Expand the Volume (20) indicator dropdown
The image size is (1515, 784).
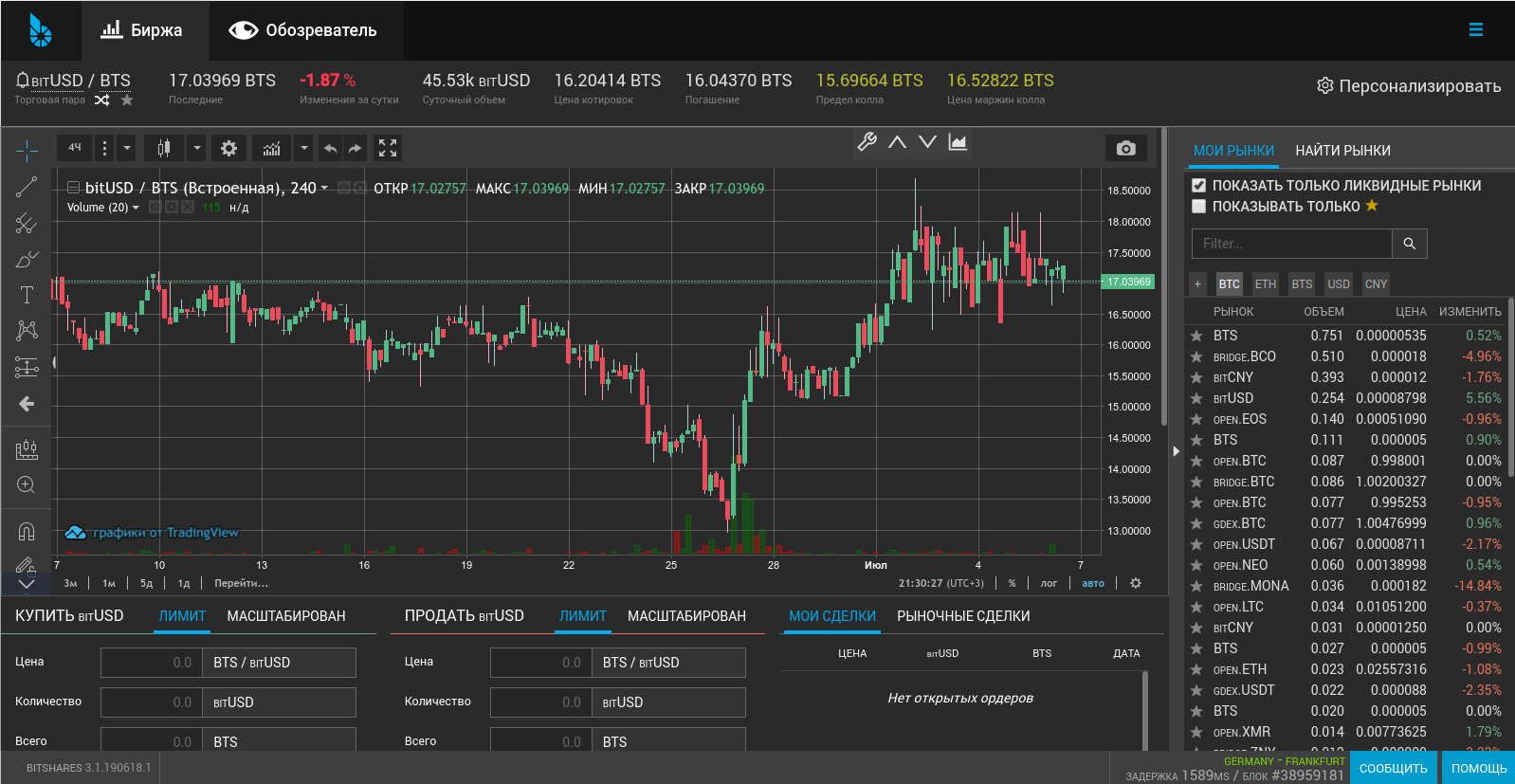136,208
